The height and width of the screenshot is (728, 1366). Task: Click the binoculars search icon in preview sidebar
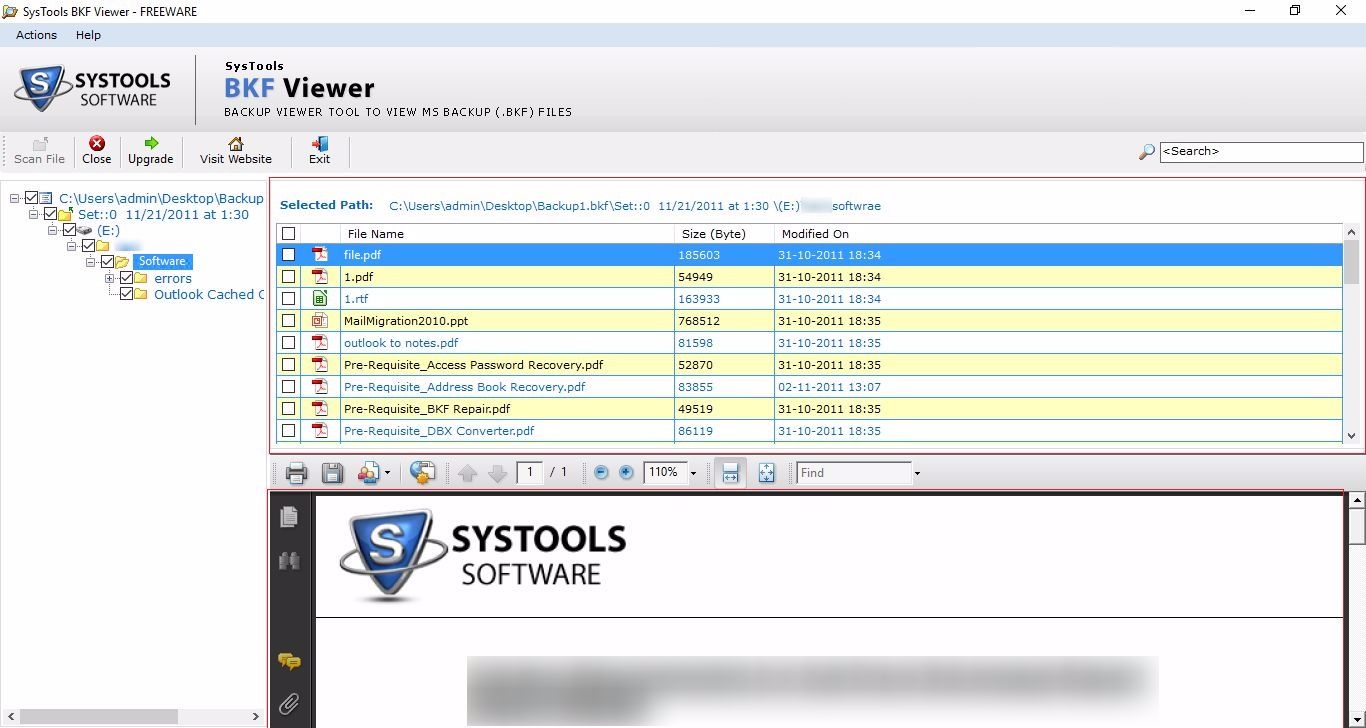tap(289, 561)
